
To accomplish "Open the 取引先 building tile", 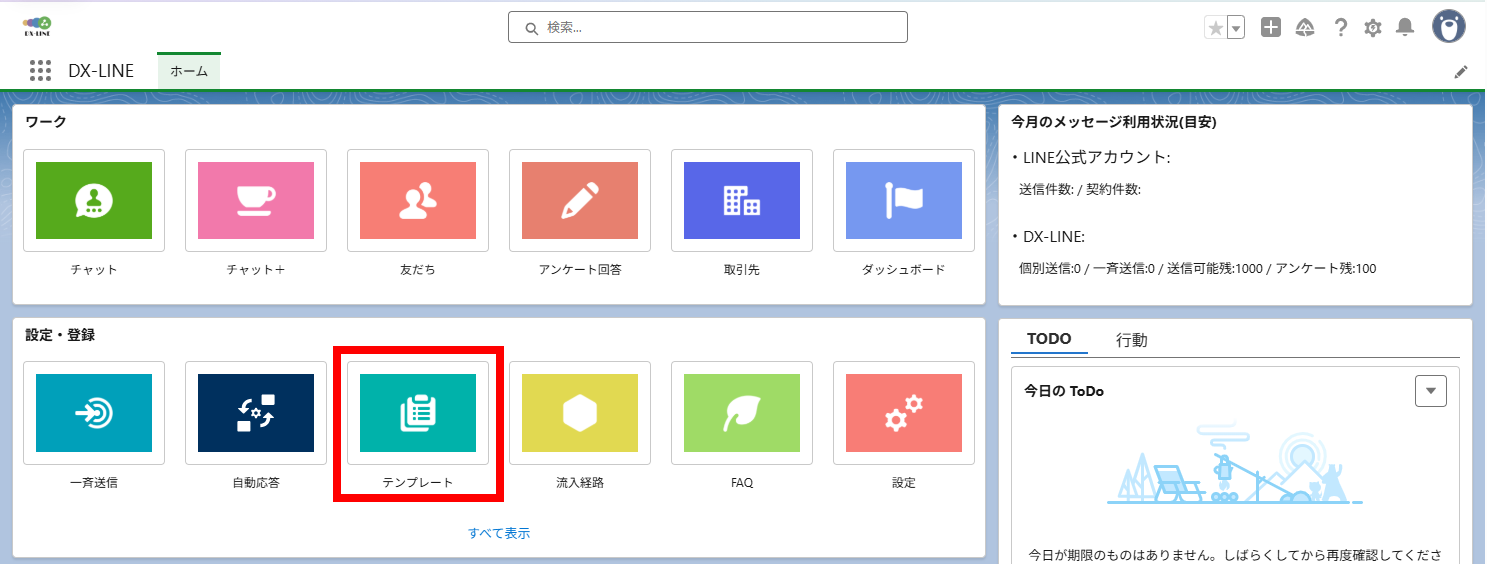I will [742, 201].
